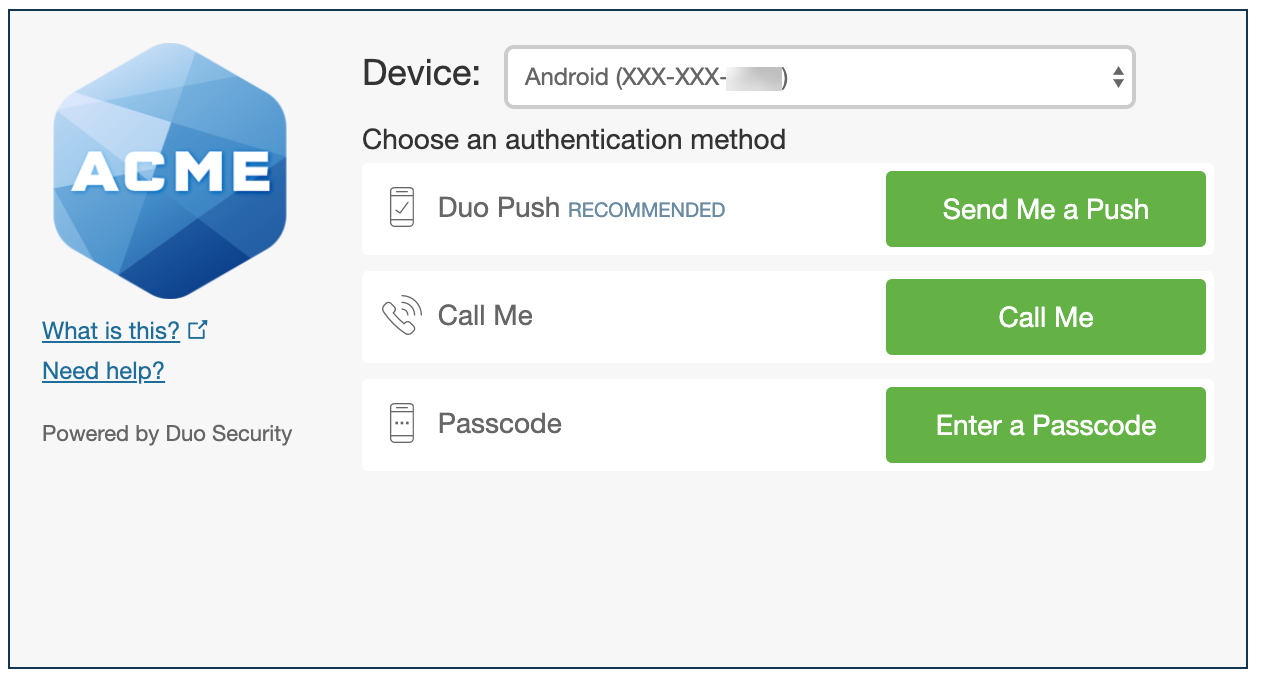Image resolution: width=1261 pixels, height=680 pixels.
Task: Open the "What is this?" link
Action: pos(111,330)
